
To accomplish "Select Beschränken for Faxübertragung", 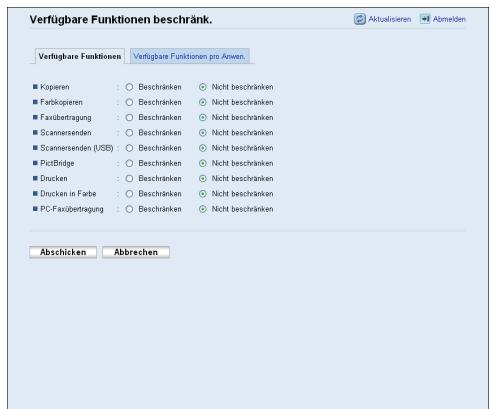I will (129, 118).
